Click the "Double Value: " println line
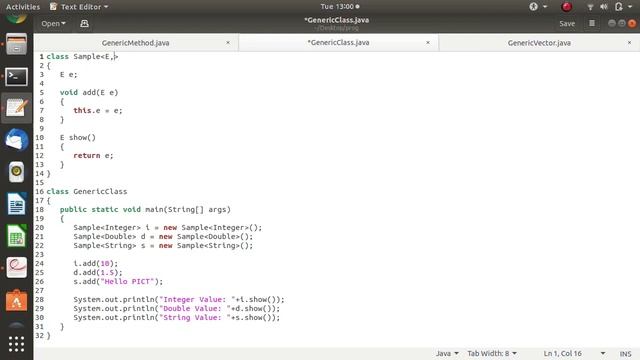 [177, 309]
